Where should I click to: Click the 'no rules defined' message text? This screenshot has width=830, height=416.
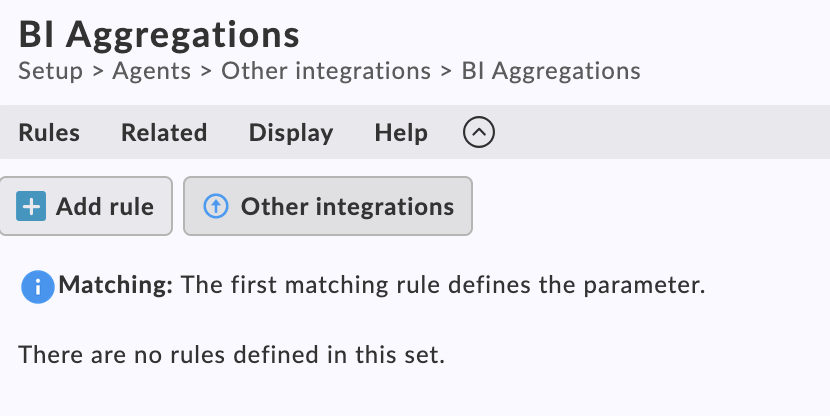pos(231,354)
